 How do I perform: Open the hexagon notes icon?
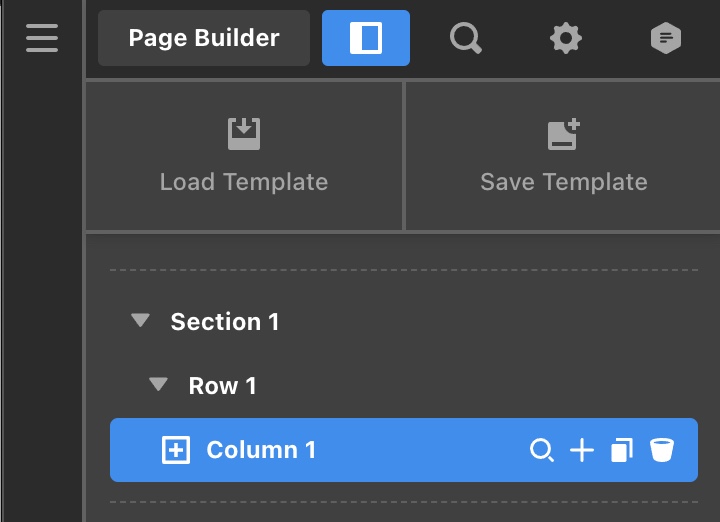[666, 38]
